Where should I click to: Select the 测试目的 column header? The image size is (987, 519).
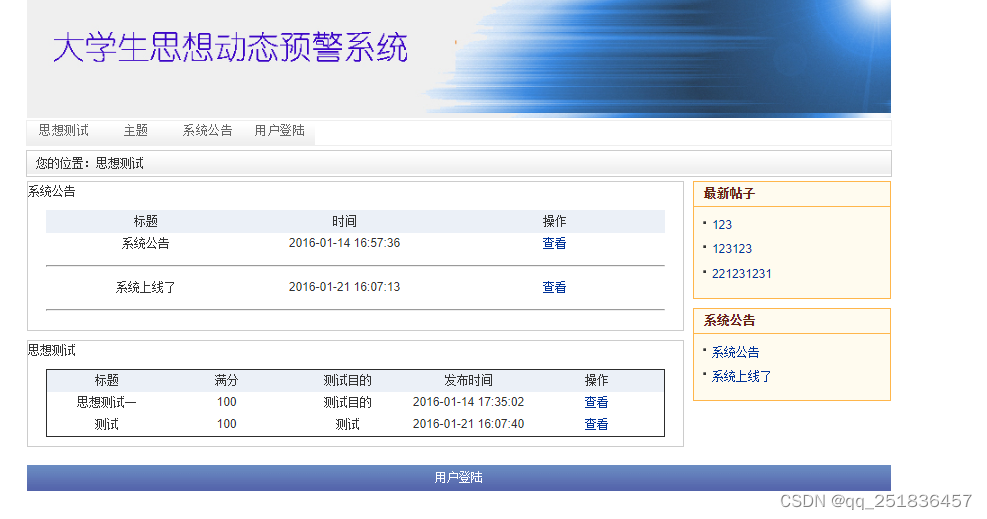click(x=347, y=381)
